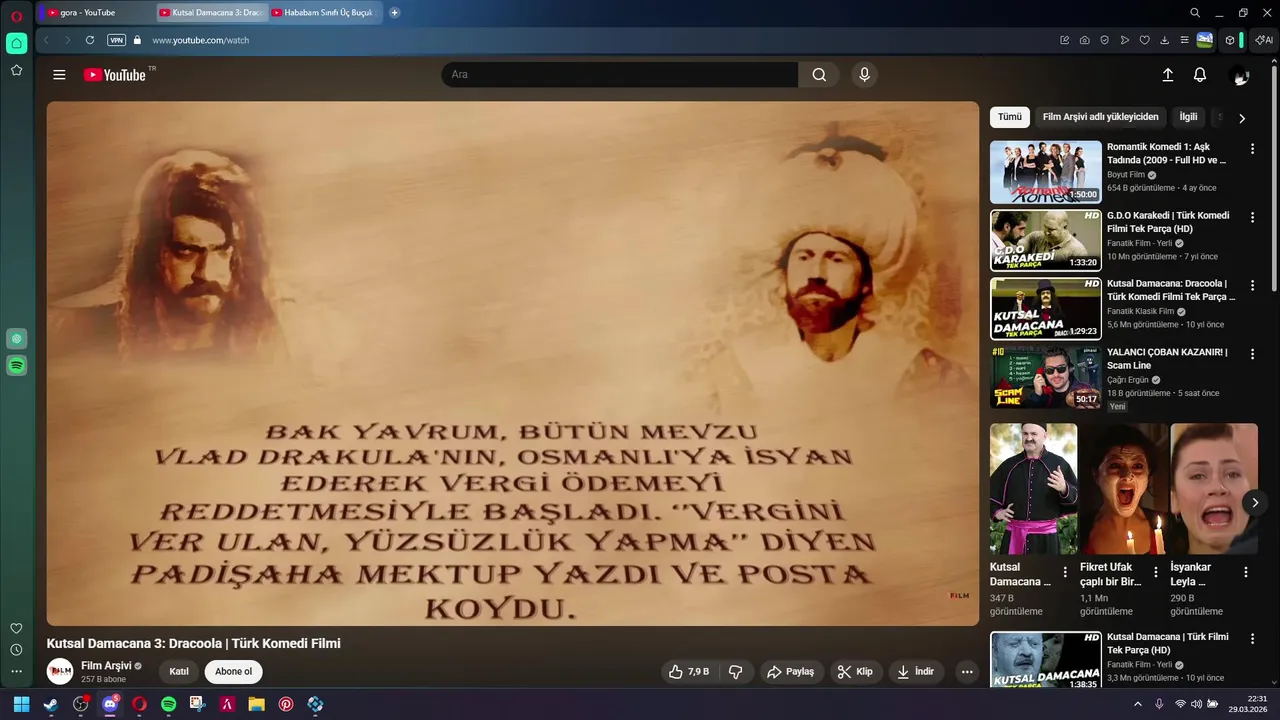The width and height of the screenshot is (1280, 720).
Task: Dislike the video with thumbs down
Action: [736, 672]
